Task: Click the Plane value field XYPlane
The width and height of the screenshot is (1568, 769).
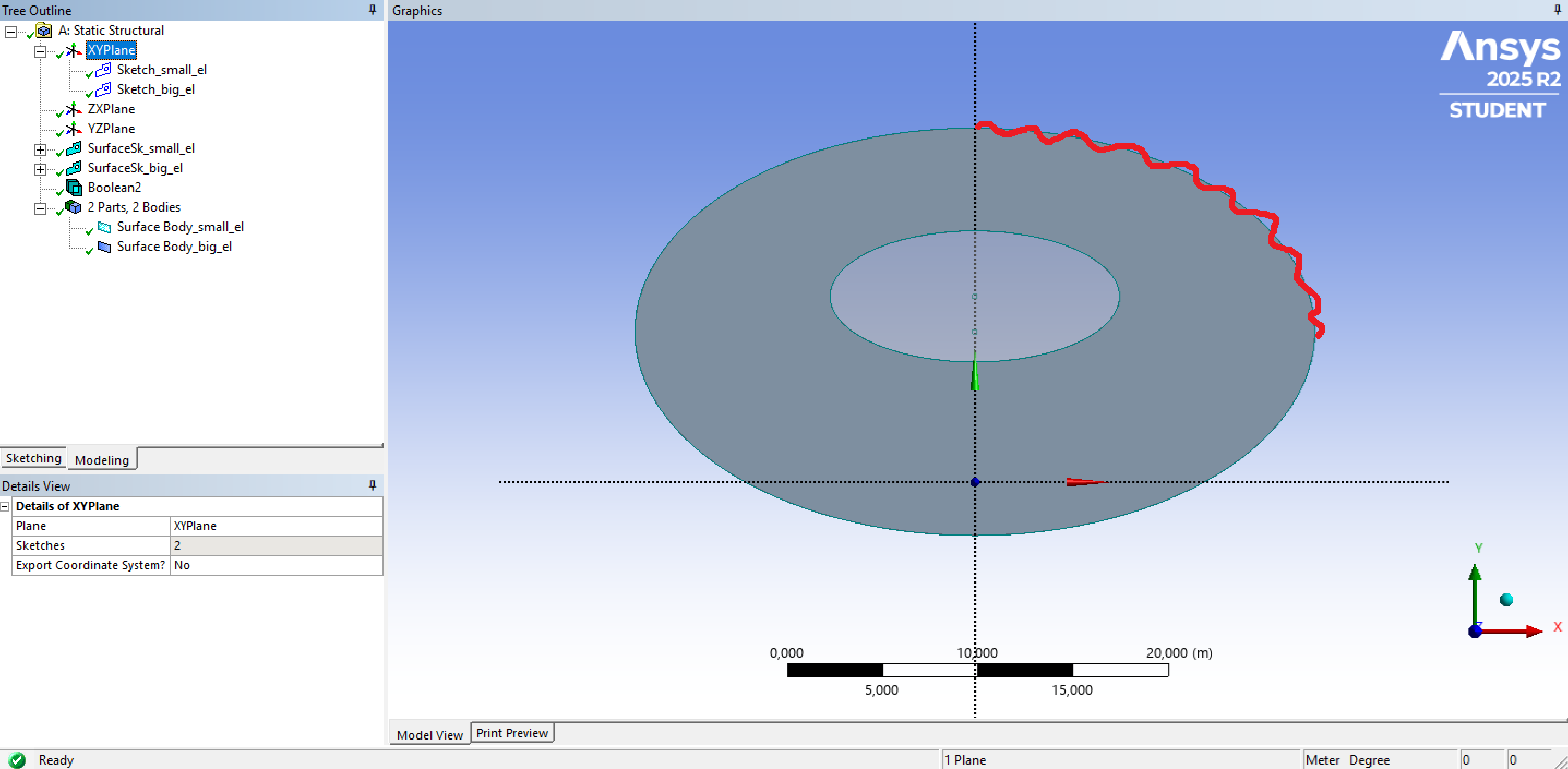Action: pyautogui.click(x=276, y=526)
